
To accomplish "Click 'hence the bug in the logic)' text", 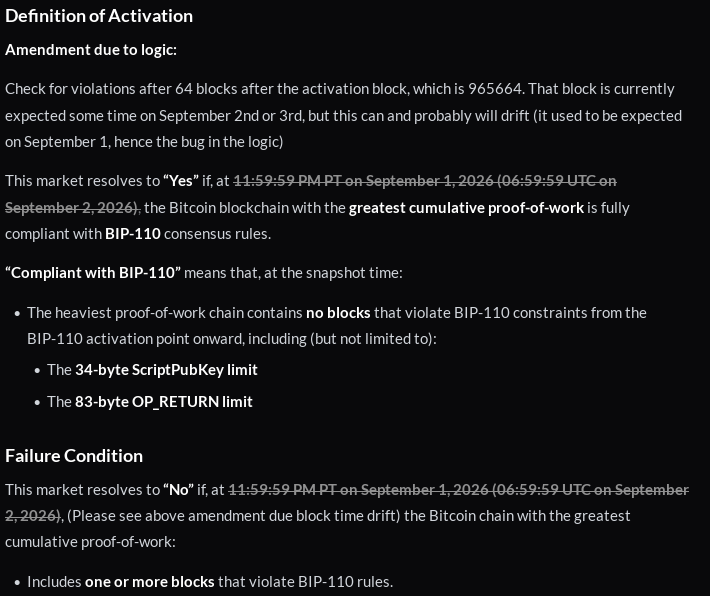I will (x=199, y=142).
